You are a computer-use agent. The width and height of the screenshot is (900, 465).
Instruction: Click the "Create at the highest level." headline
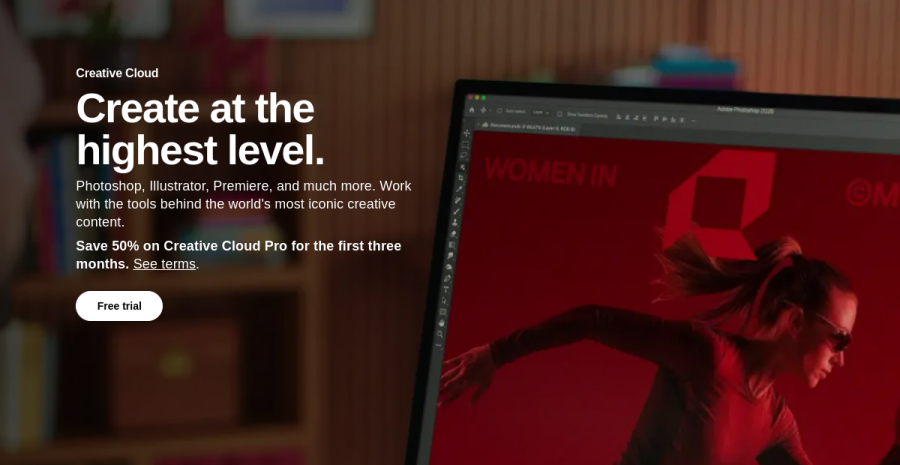coord(200,130)
